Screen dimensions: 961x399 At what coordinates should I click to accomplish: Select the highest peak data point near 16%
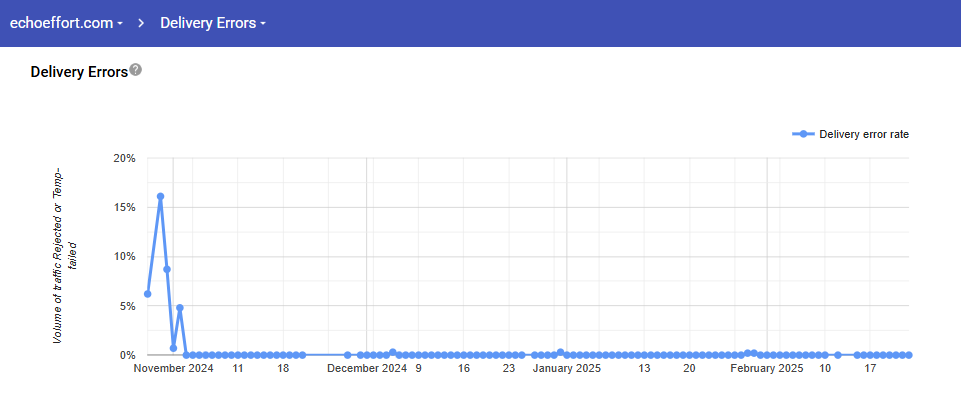(160, 197)
